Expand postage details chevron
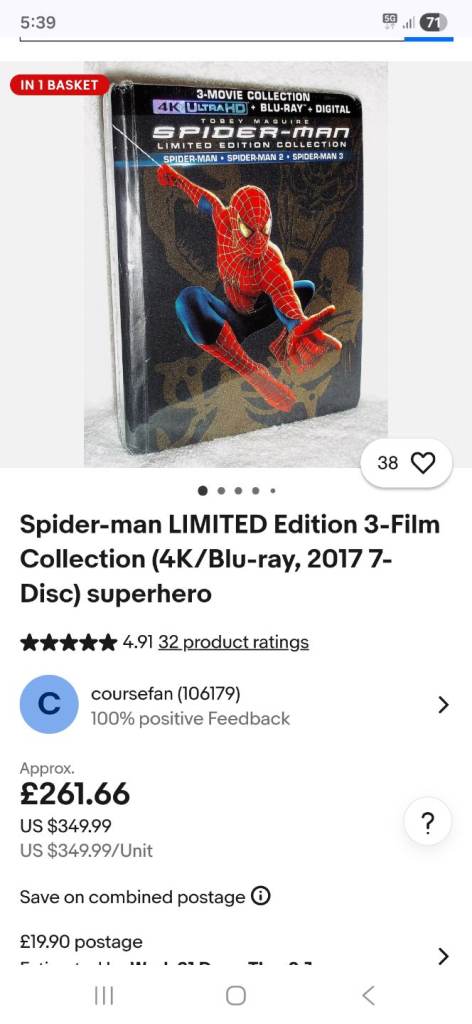 (443, 956)
